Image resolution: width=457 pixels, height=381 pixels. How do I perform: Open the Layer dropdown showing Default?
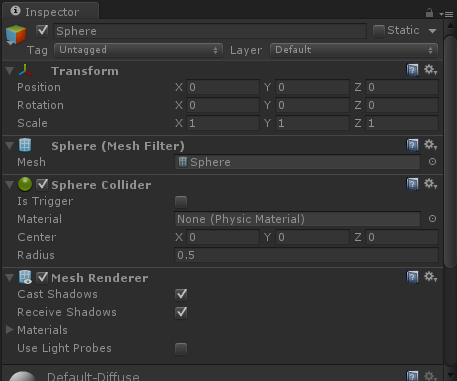point(354,50)
